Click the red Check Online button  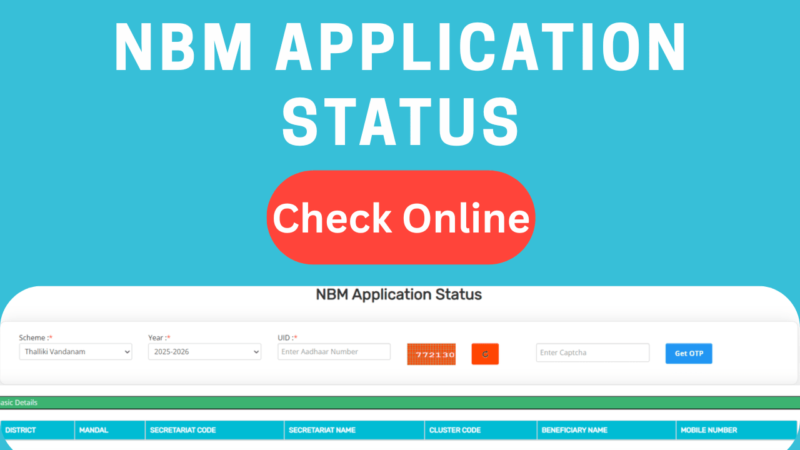(401, 217)
